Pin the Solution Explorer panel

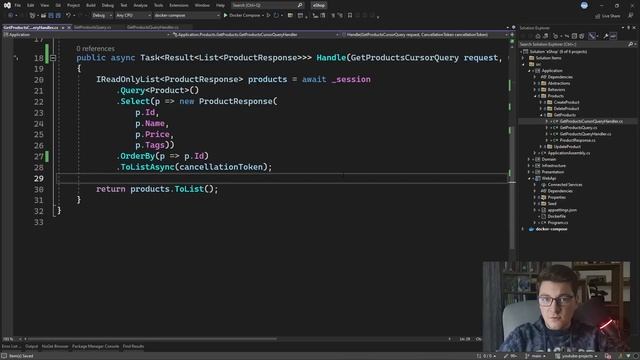629,28
